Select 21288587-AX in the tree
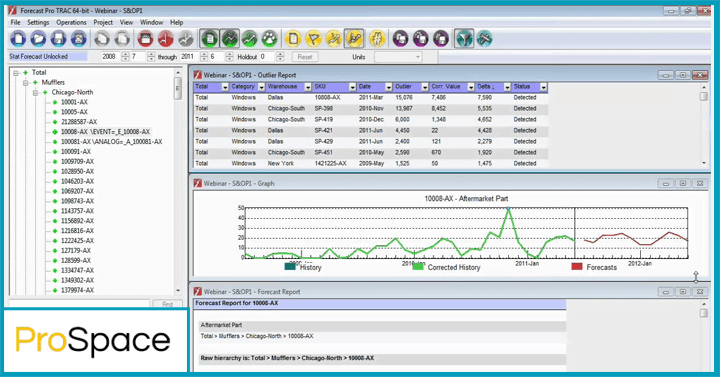 79,122
